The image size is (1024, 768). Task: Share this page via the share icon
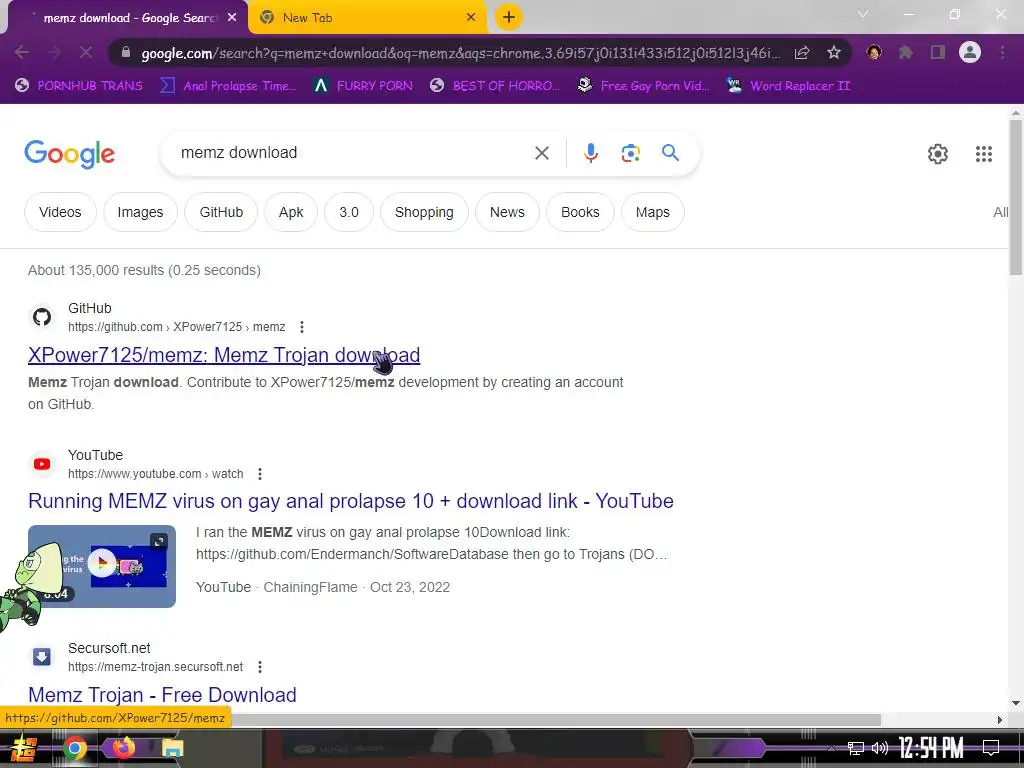pos(802,53)
